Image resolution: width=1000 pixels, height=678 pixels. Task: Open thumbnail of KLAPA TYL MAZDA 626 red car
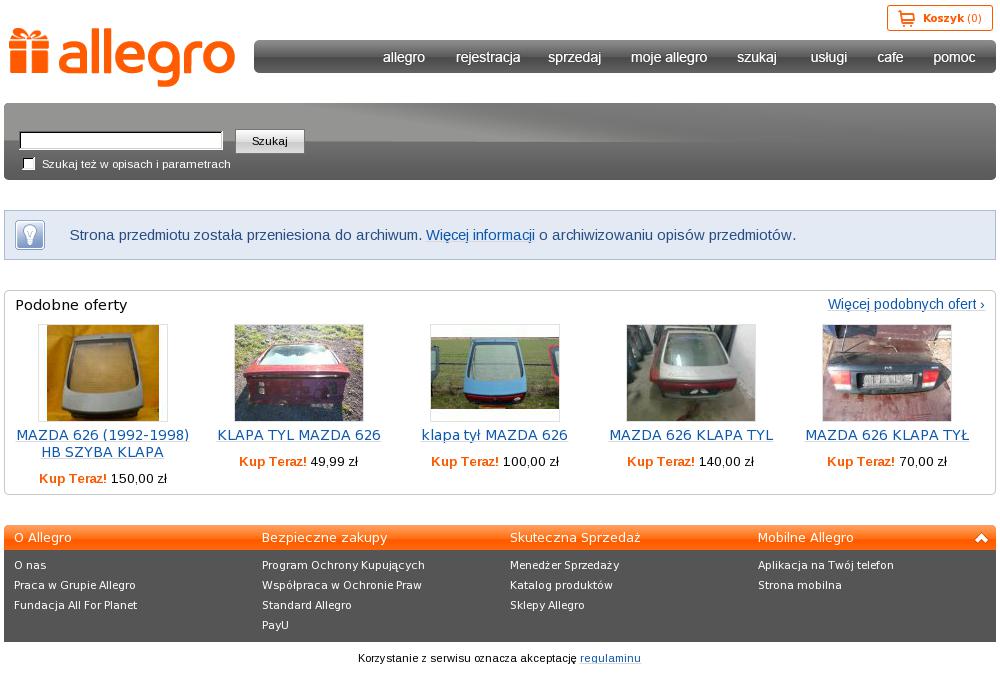tap(298, 372)
